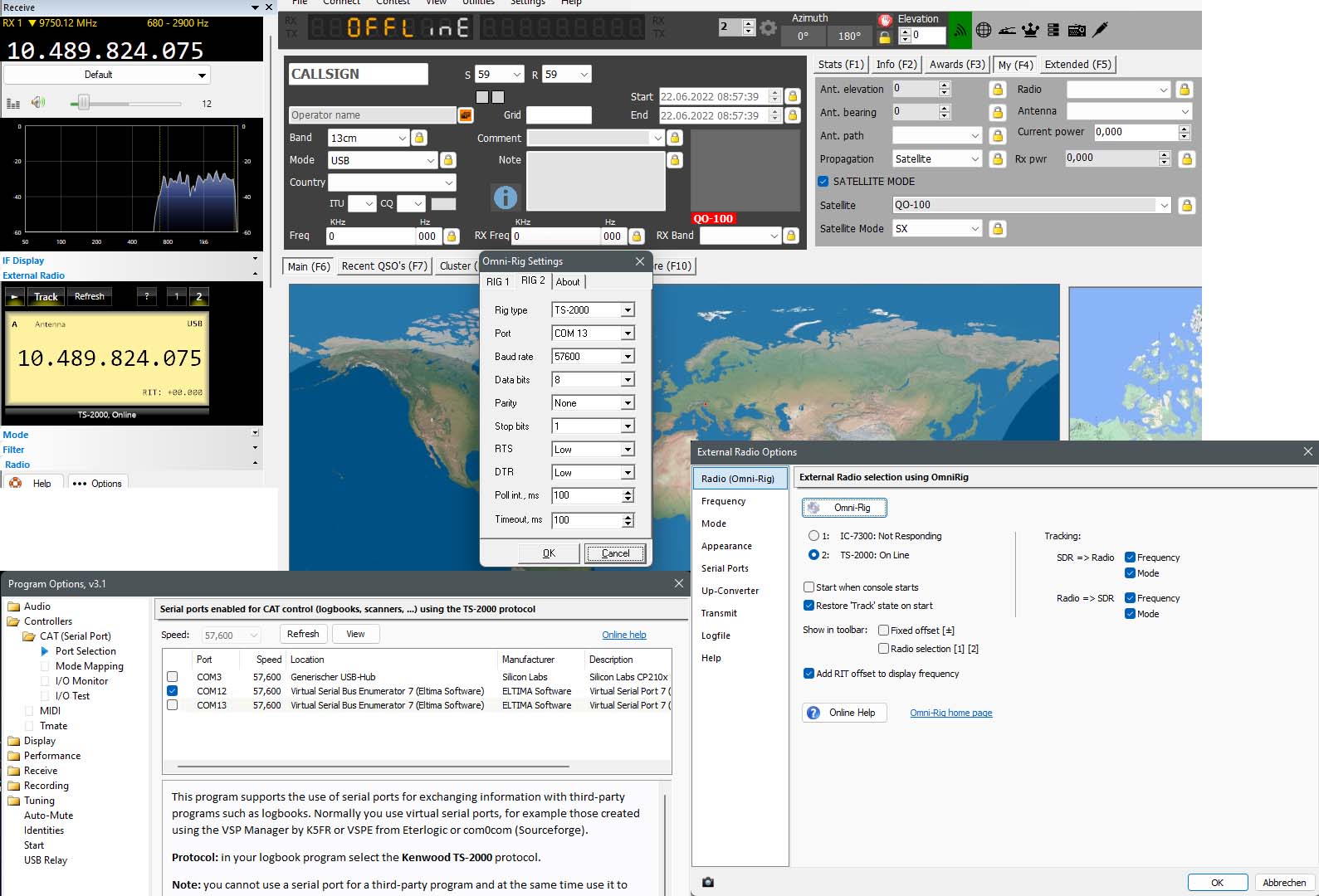Screen dimensions: 1319x896
Task: Click the Track button in External Radio
Action: coord(46,296)
